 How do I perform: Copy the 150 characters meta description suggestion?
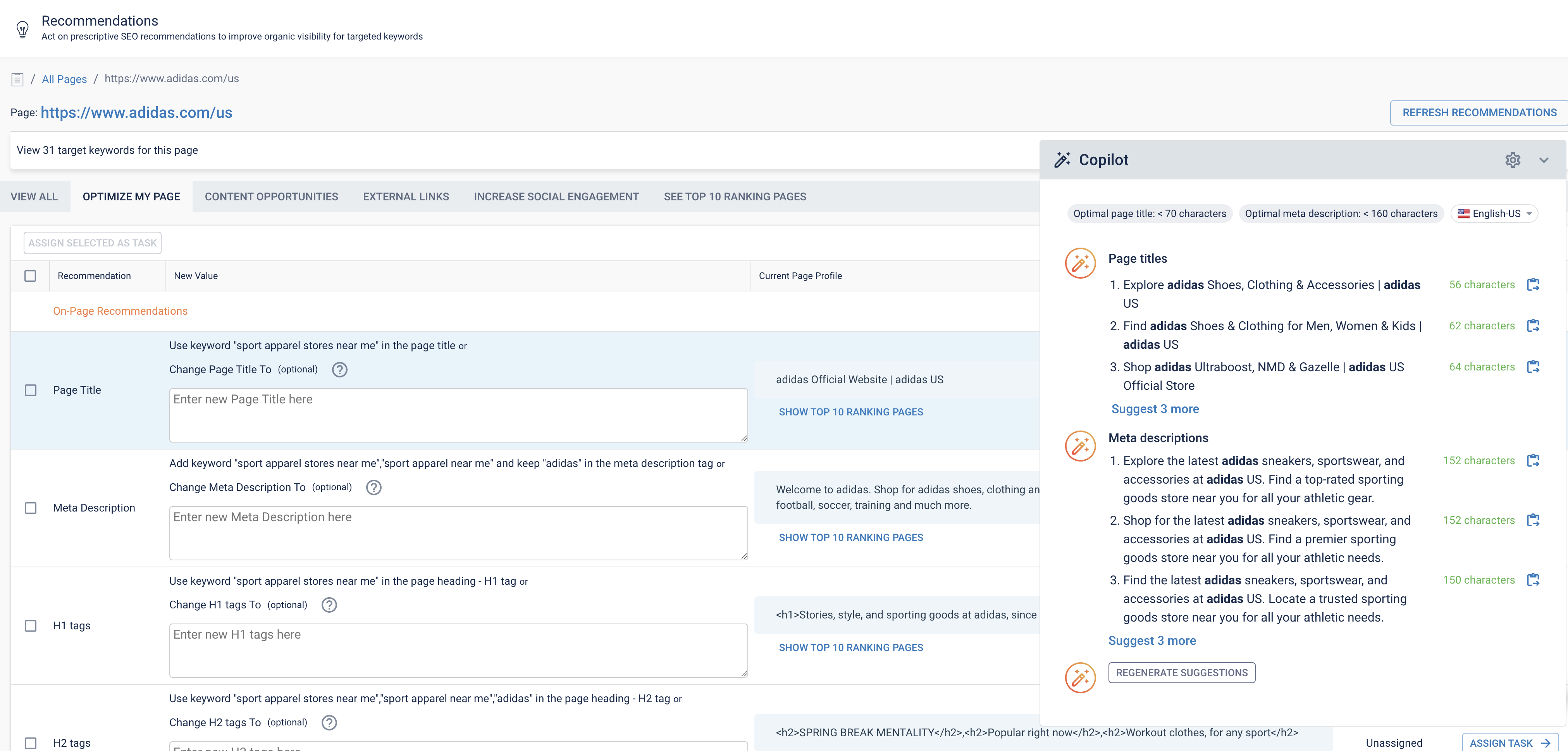click(x=1533, y=579)
